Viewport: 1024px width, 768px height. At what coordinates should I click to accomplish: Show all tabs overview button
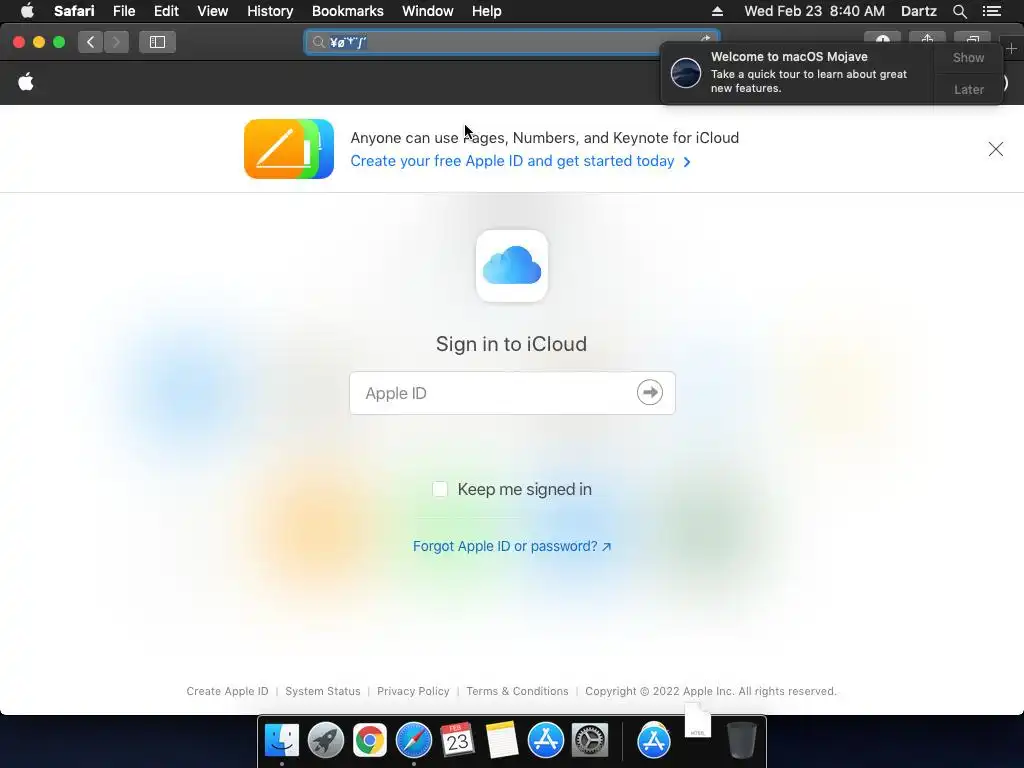tap(972, 38)
